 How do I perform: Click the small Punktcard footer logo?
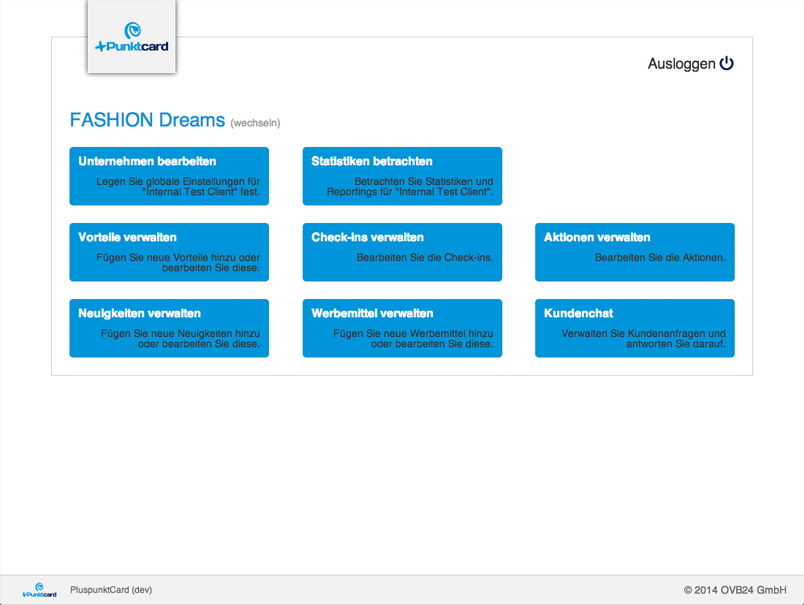pos(39,590)
